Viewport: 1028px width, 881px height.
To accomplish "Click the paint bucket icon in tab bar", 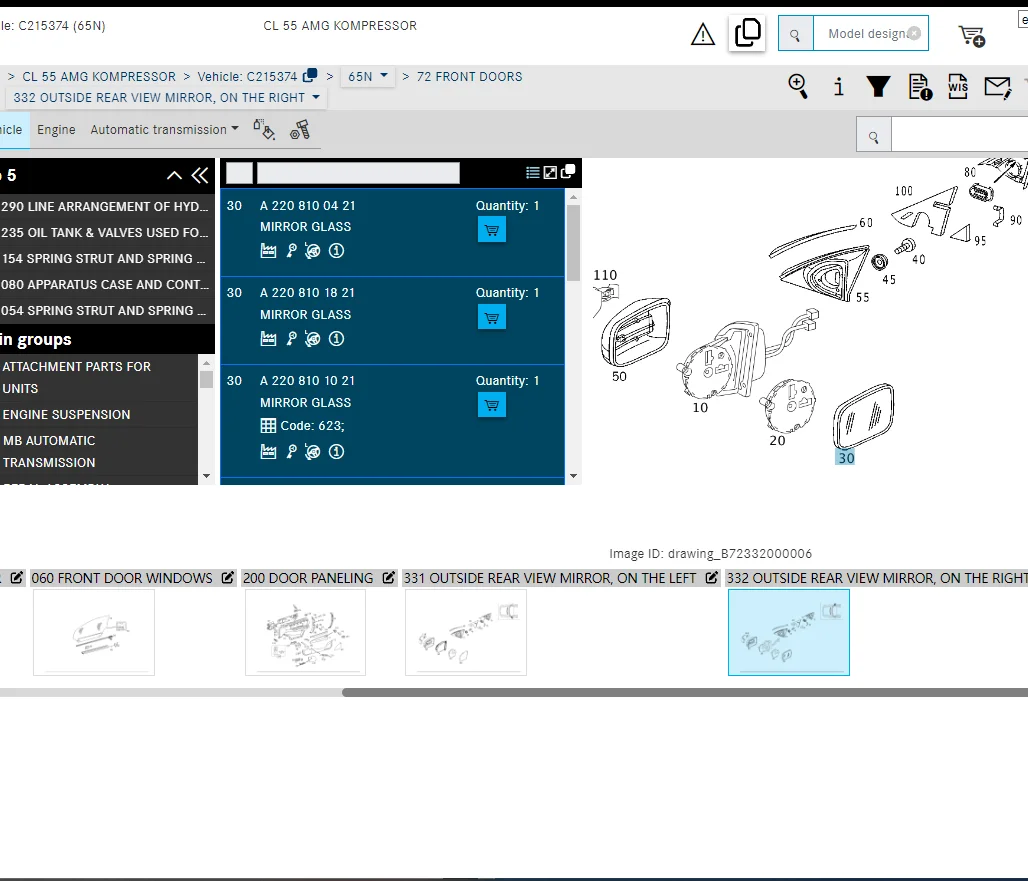I will click(264, 130).
